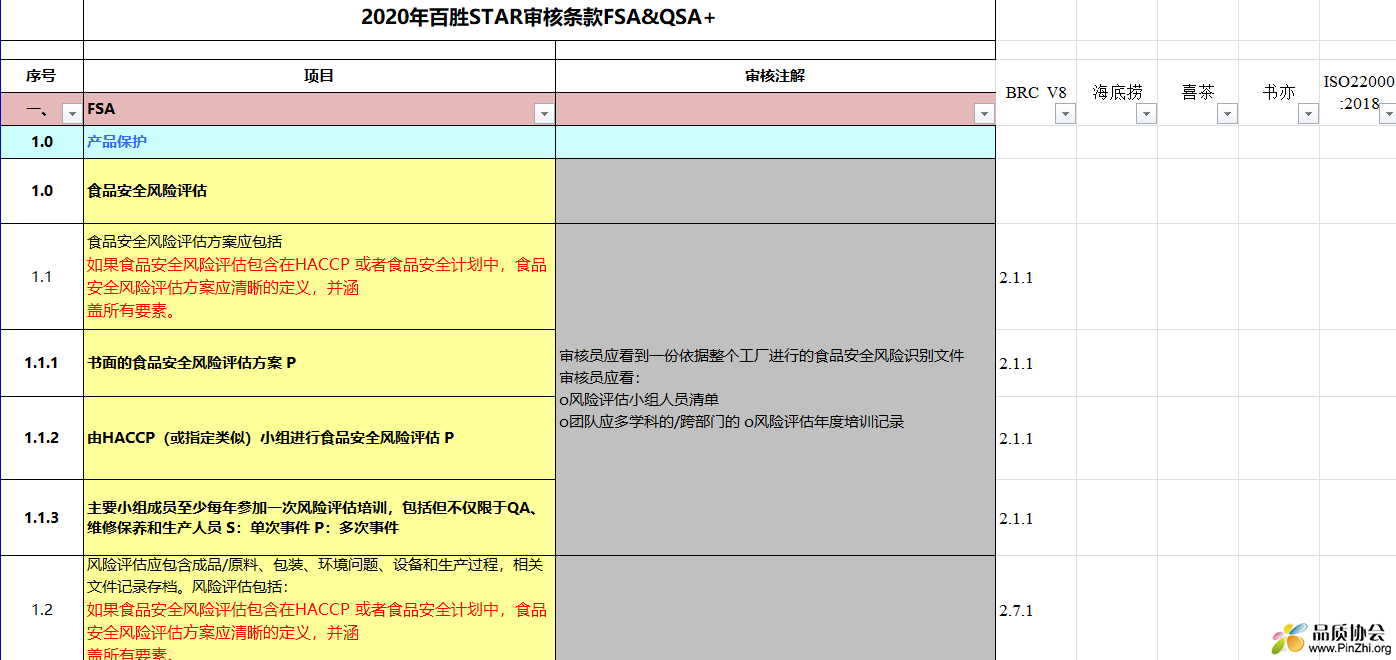Select cell 书面的食品安全风险评估方案 P
Viewport: 1396px width, 660px height.
[x=319, y=363]
